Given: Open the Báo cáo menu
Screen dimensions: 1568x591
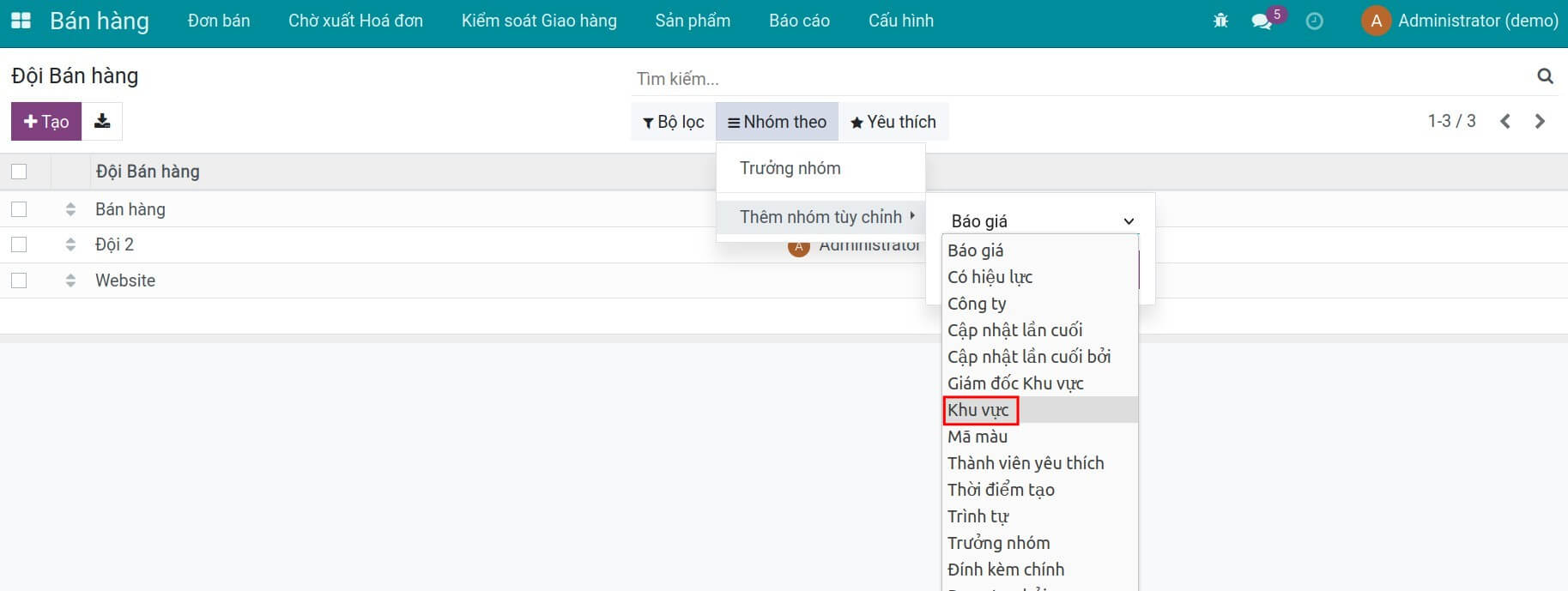Looking at the screenshot, I should coord(799,21).
